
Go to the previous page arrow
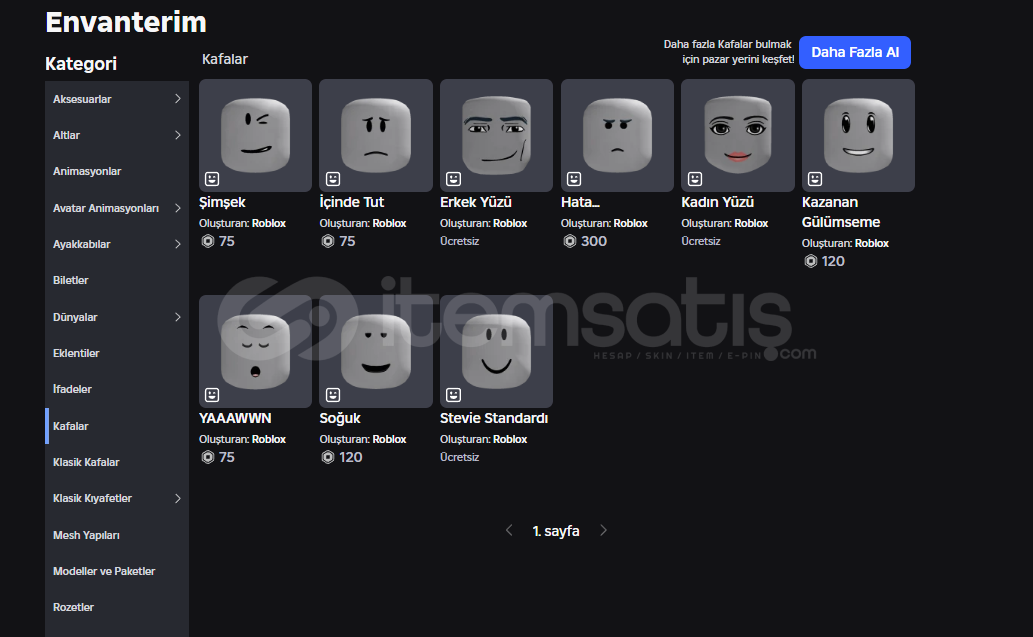point(509,530)
